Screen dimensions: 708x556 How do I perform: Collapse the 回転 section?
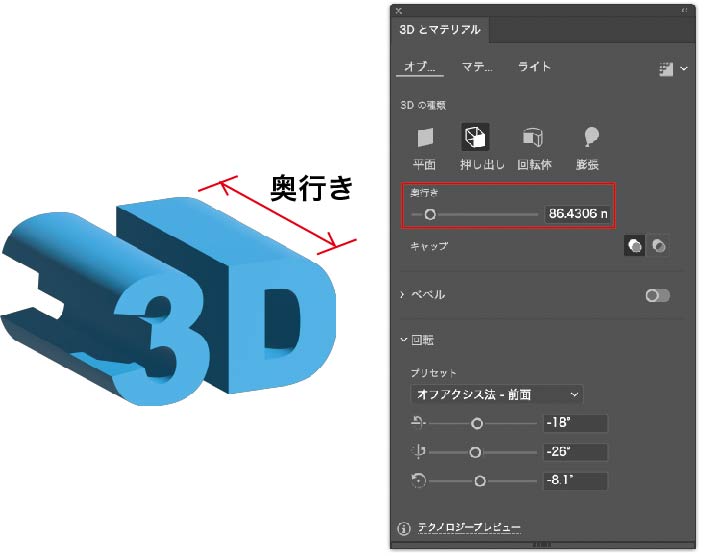pos(403,340)
